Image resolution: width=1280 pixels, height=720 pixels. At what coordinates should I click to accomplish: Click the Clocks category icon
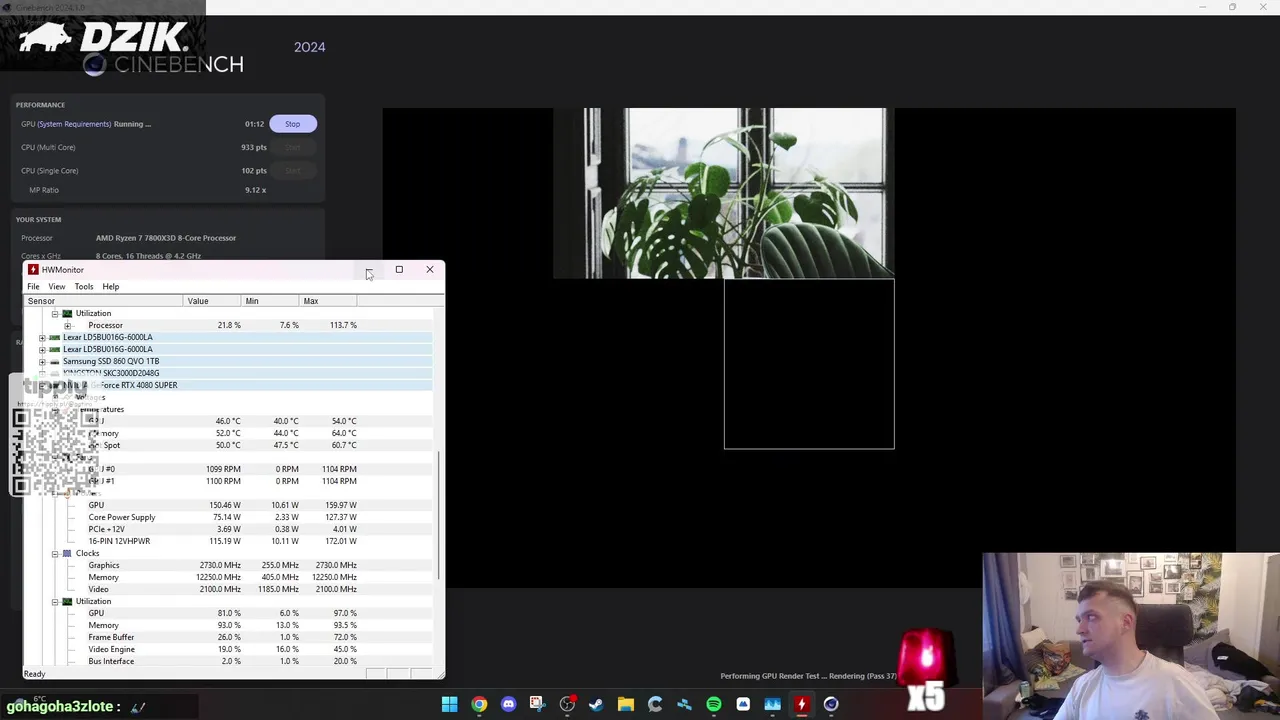(x=67, y=553)
